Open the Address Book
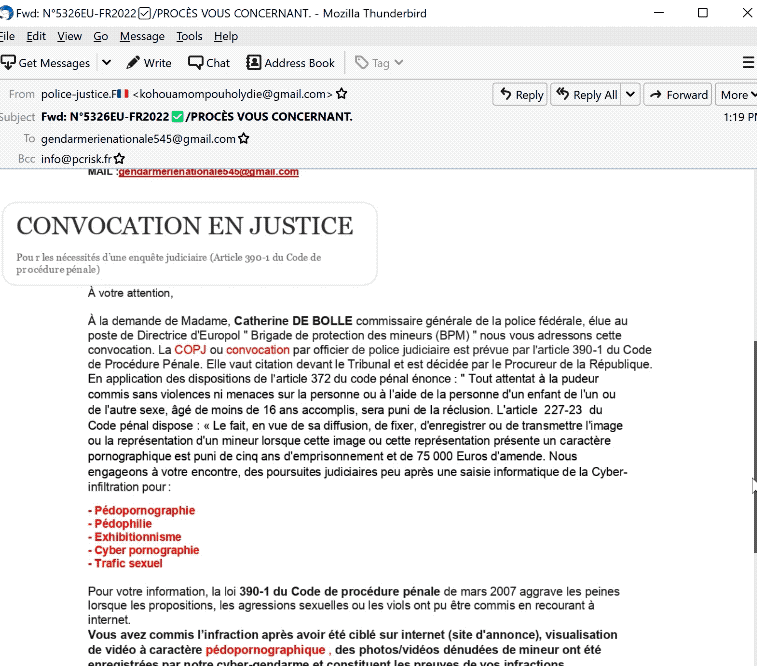Viewport: 757px width, 667px height. [290, 63]
